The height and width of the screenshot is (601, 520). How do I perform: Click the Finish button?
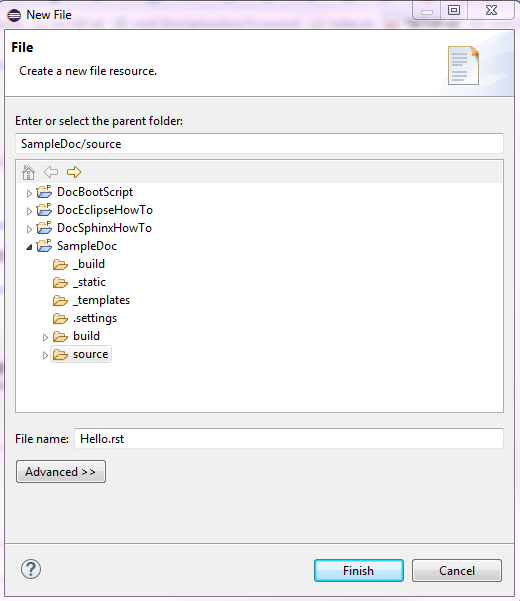click(359, 570)
